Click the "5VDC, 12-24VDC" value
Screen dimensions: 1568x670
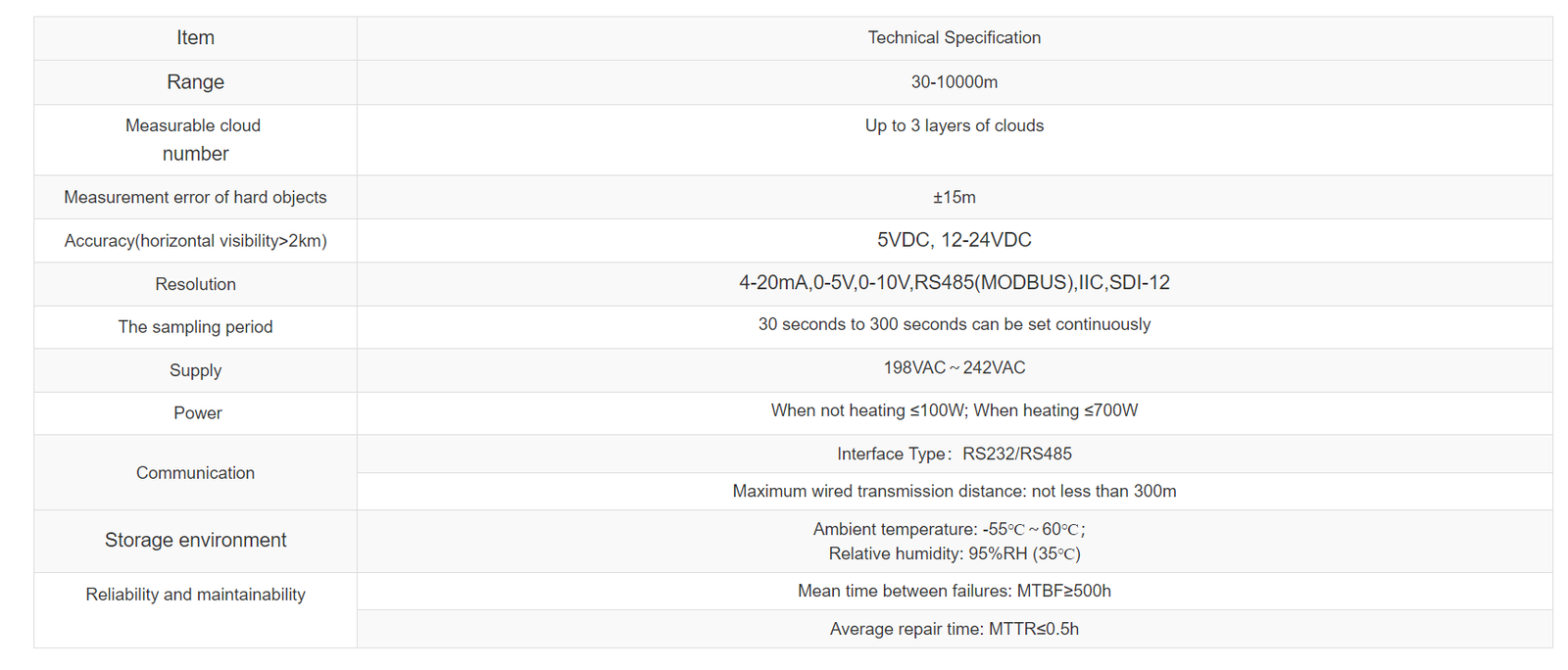click(954, 240)
